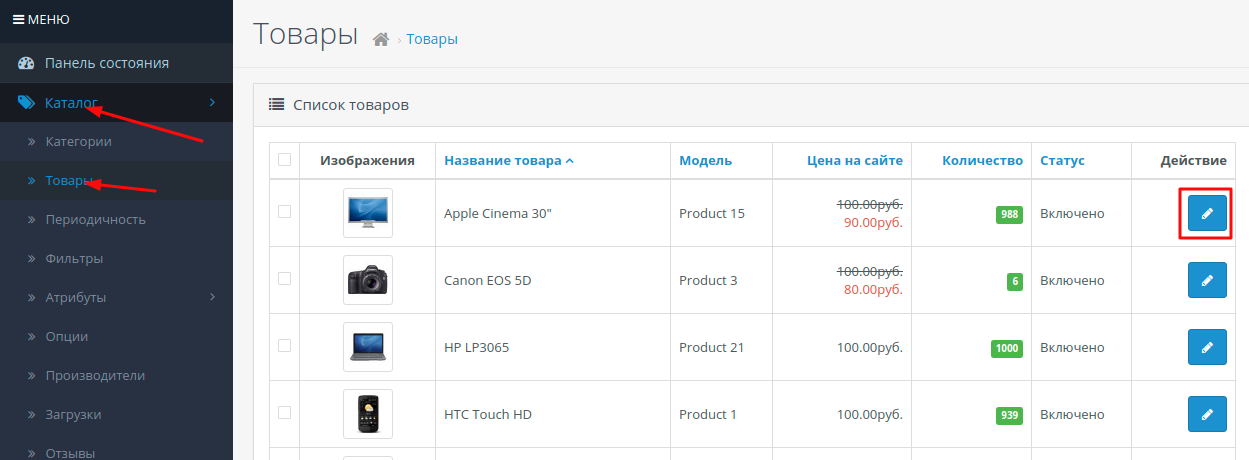
Task: Go to Производители menu item
Action: pos(95,375)
